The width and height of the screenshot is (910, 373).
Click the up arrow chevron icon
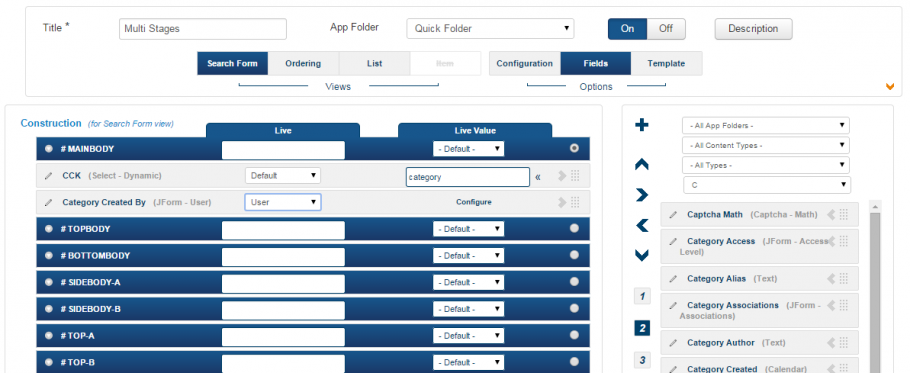(x=642, y=165)
